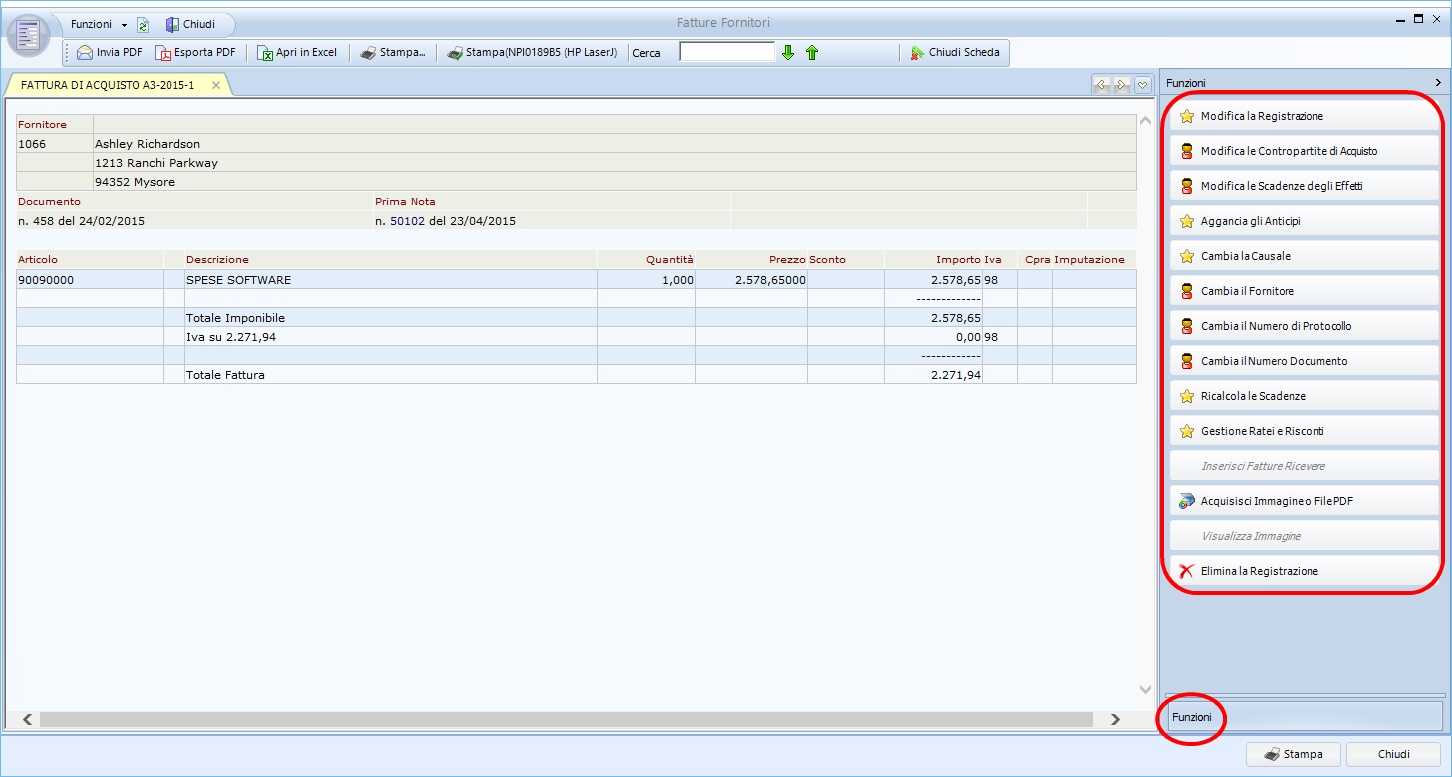This screenshot has width=1452, height=777.
Task: Select the FATTURA DI ACQUISTO A3-2015-1 tab
Action: [x=107, y=86]
